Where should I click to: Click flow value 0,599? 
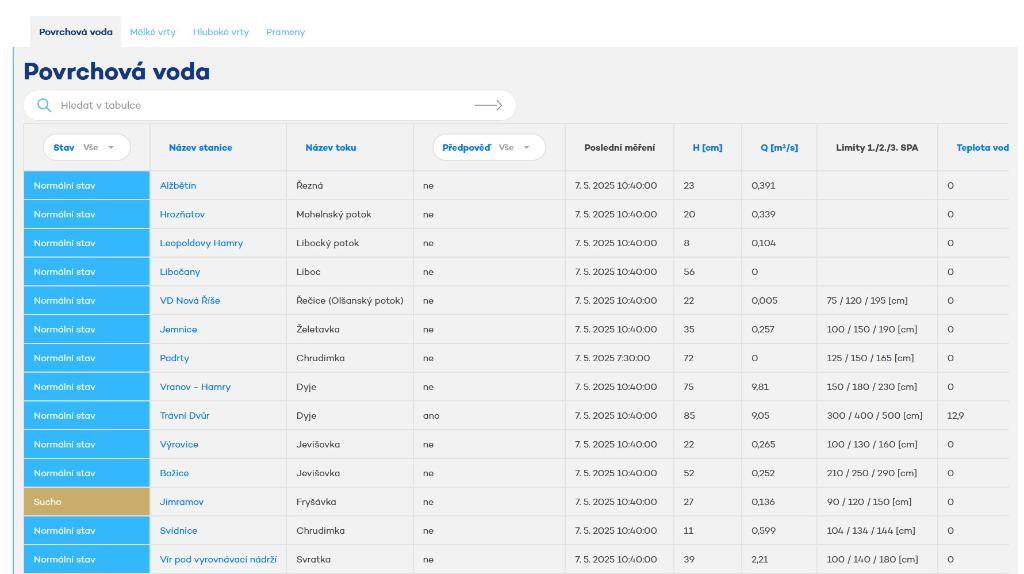(x=763, y=530)
